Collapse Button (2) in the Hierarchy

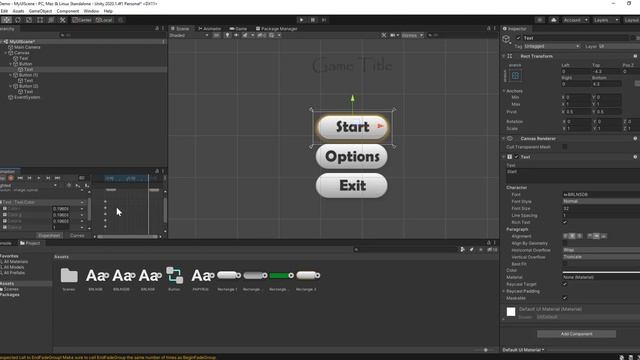[x=11, y=86]
